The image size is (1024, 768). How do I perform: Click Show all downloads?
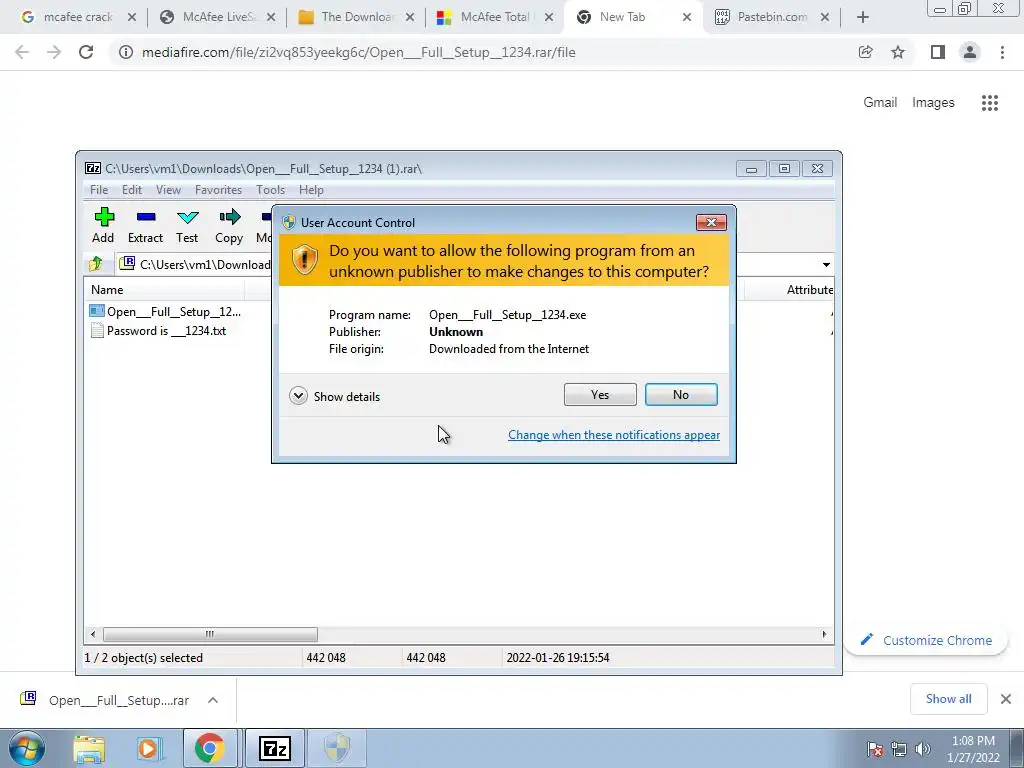point(949,699)
